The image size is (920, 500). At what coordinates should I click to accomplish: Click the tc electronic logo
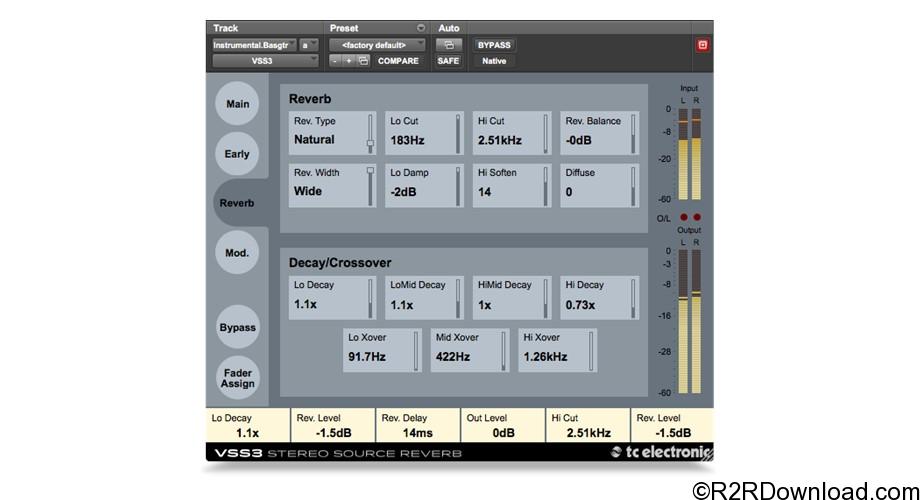pos(661,452)
